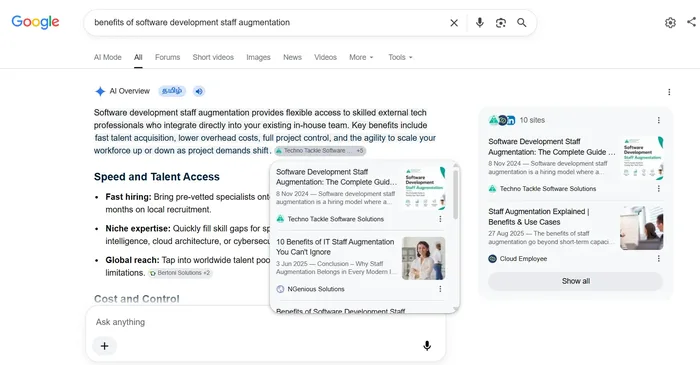This screenshot has width=700, height=365.
Task: Click the Google logo
Action: click(x=35, y=22)
